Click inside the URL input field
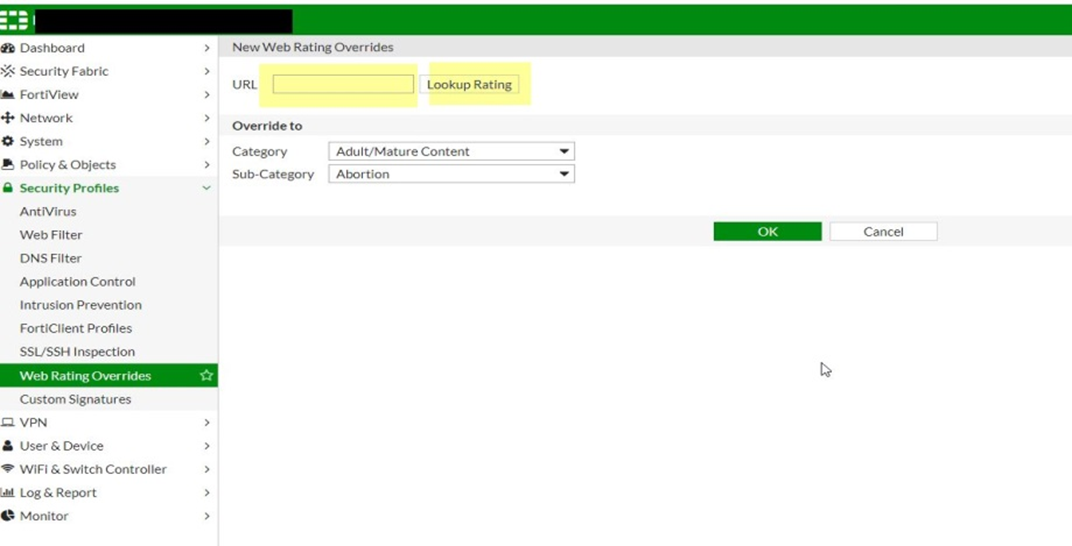Screen dimensions: 1072x546 coord(343,85)
